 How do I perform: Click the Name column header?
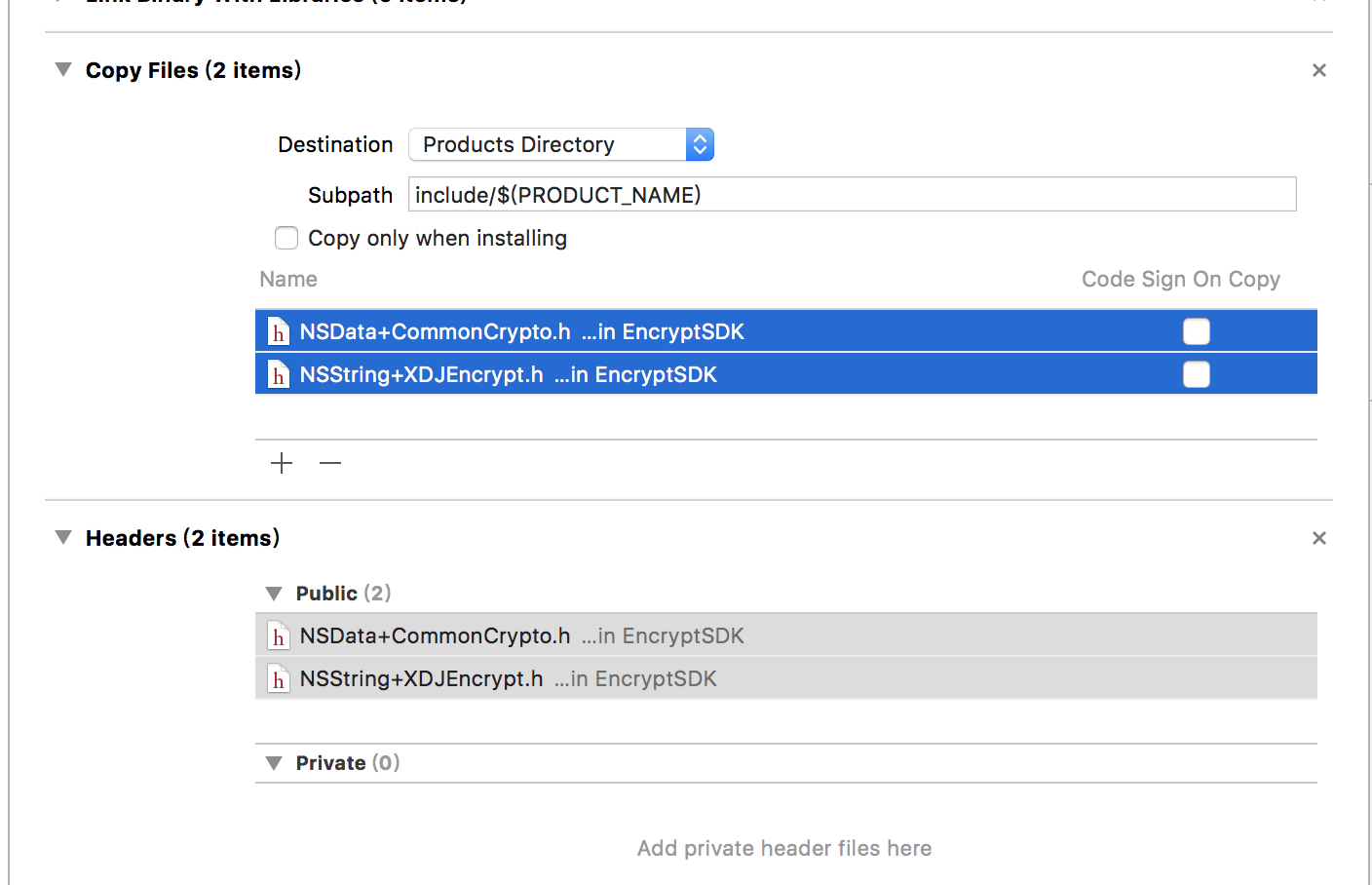click(x=288, y=280)
